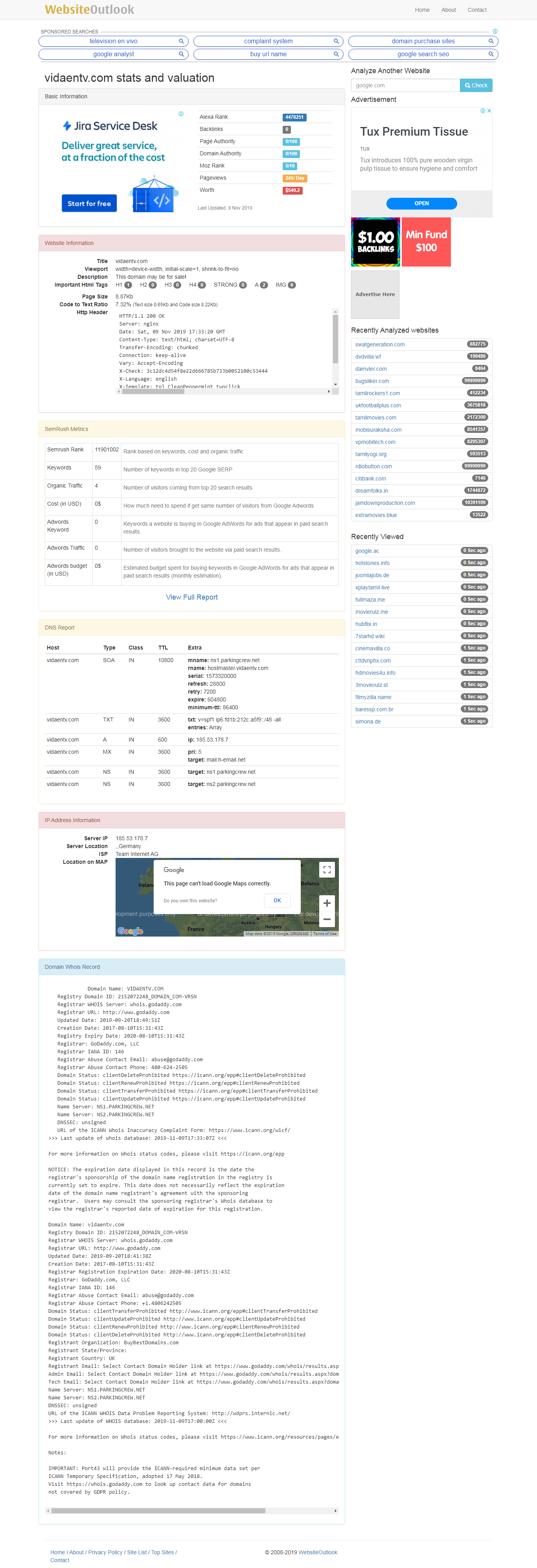Click search icon in 'domain purchase sites' box
Viewport: 537px width, 1568px height.
coord(491,41)
